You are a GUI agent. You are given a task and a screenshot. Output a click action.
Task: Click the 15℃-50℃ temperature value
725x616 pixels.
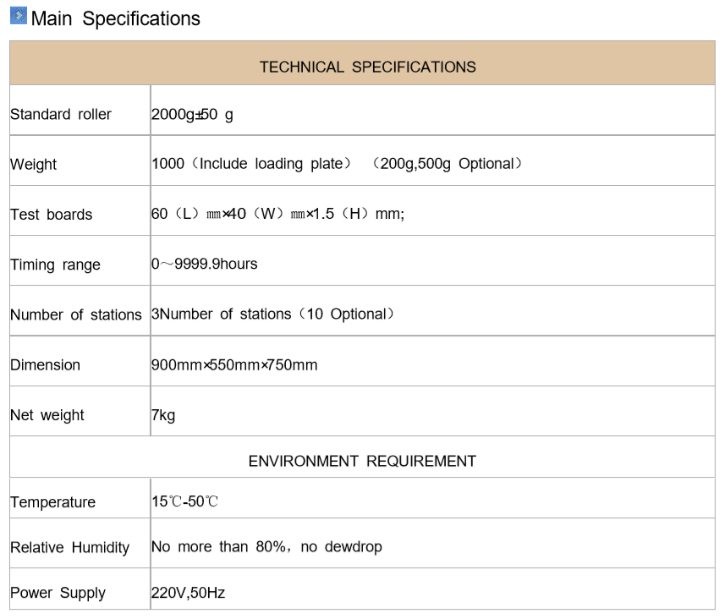(184, 501)
